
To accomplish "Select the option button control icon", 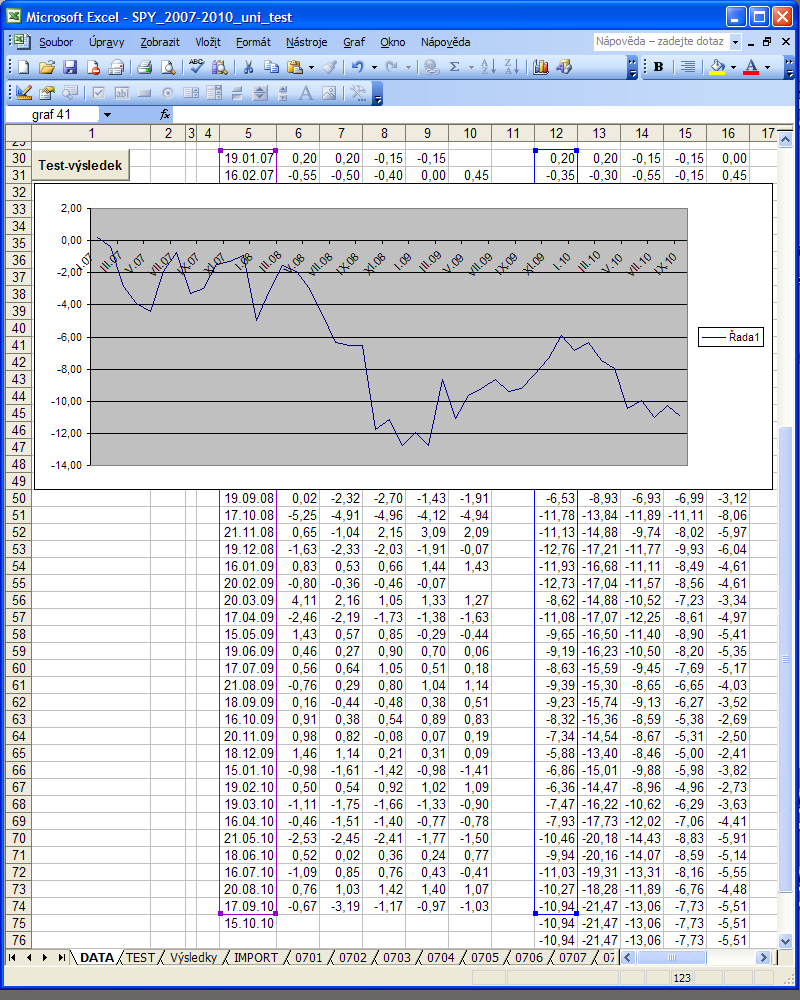I will pos(168,93).
